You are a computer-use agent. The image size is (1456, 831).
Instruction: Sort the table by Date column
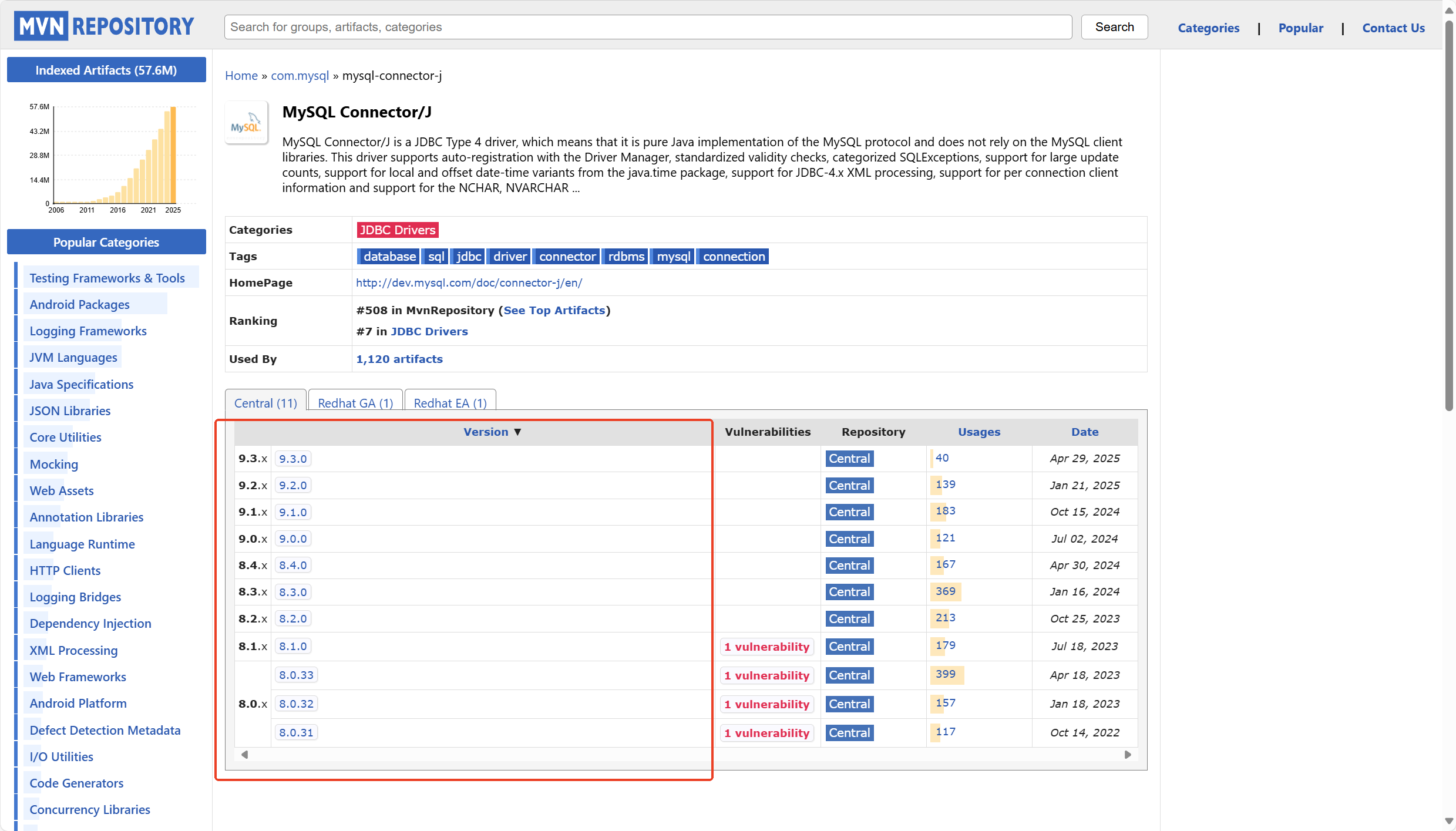pos(1084,432)
